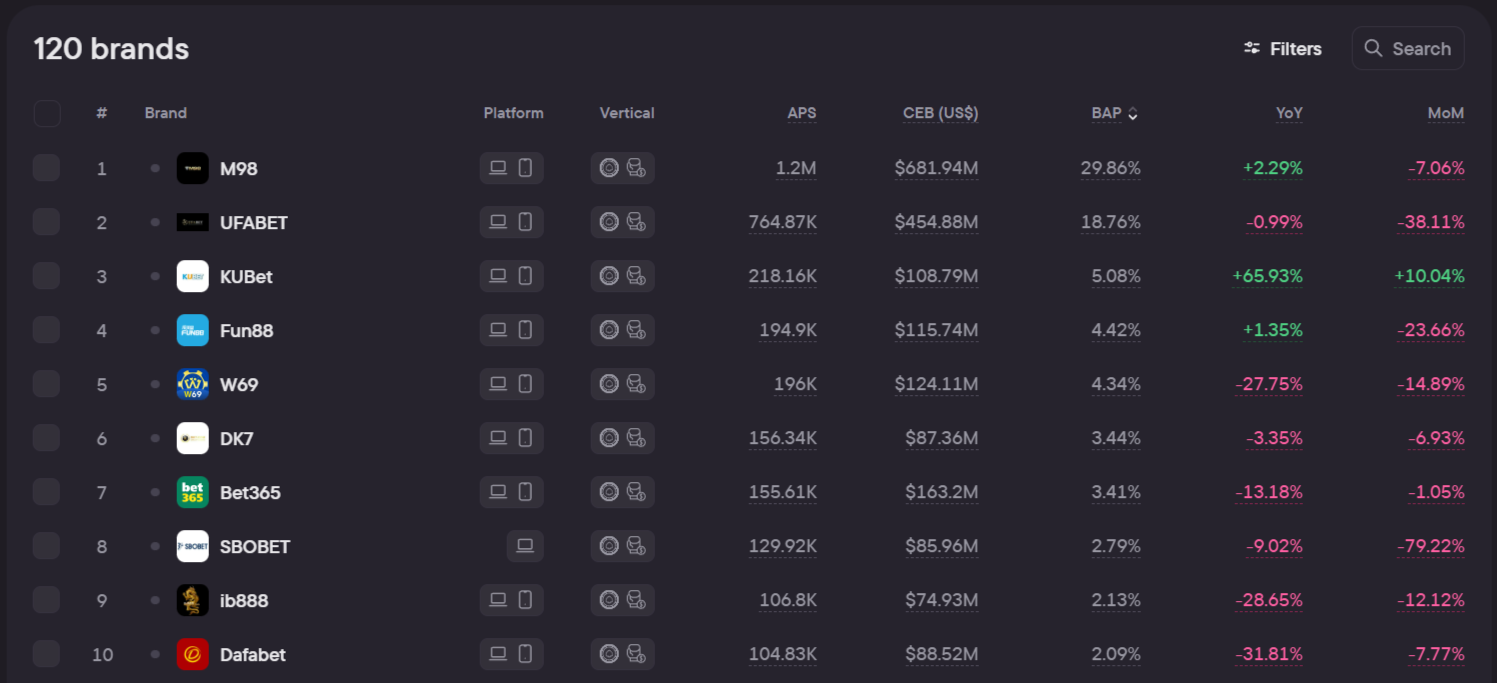Click the Dafabet brand logo
The height and width of the screenshot is (683, 1497).
coord(192,654)
